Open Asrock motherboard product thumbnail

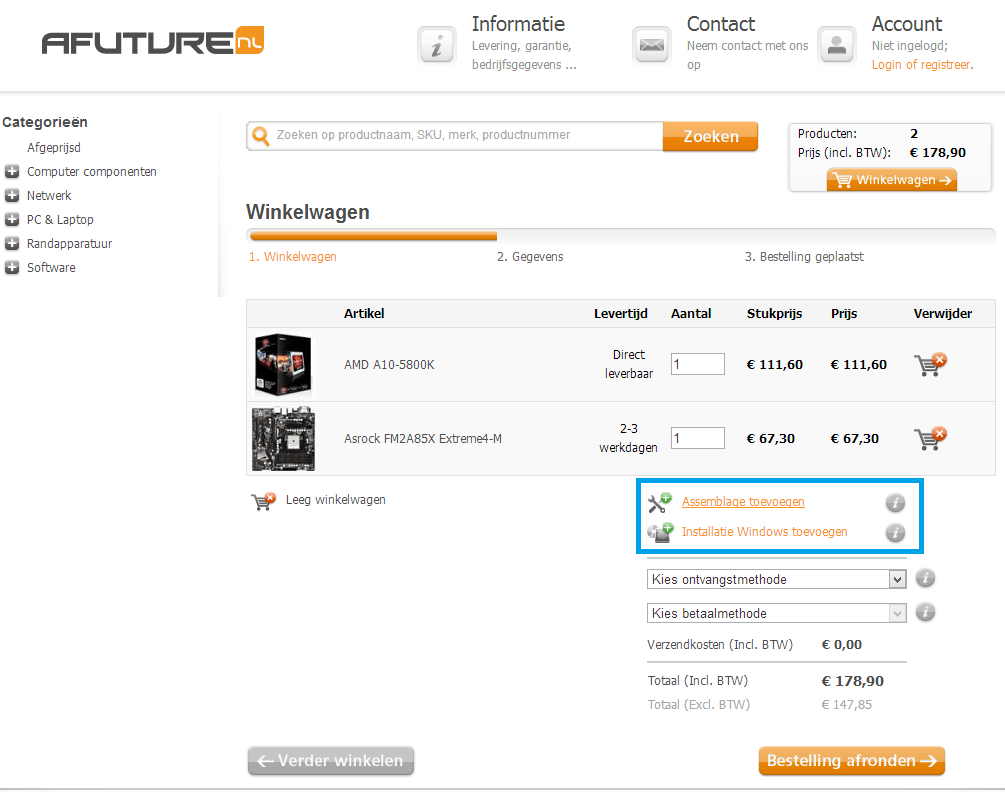pyautogui.click(x=283, y=439)
